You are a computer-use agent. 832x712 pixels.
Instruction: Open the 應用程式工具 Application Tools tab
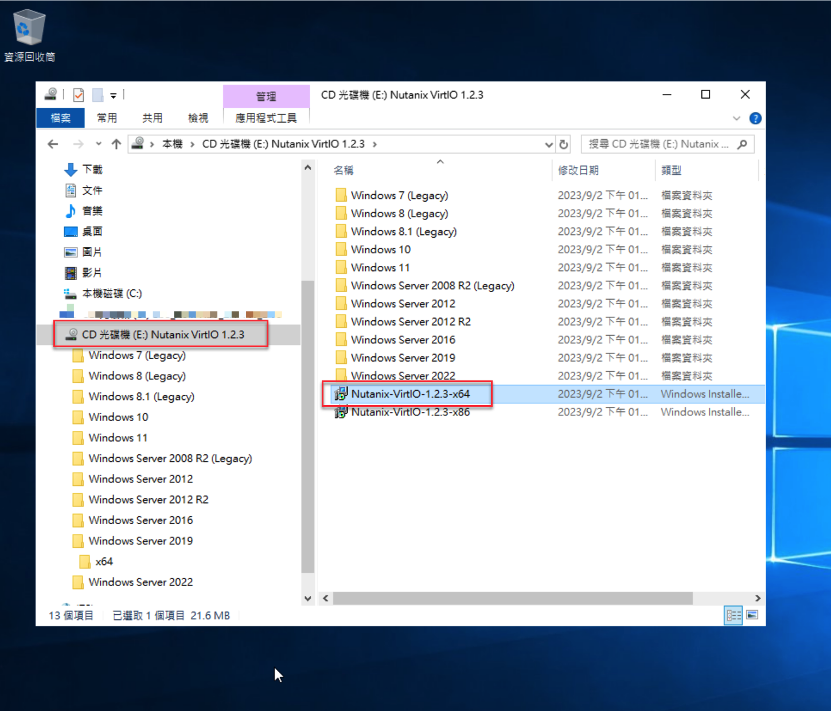tap(266, 118)
